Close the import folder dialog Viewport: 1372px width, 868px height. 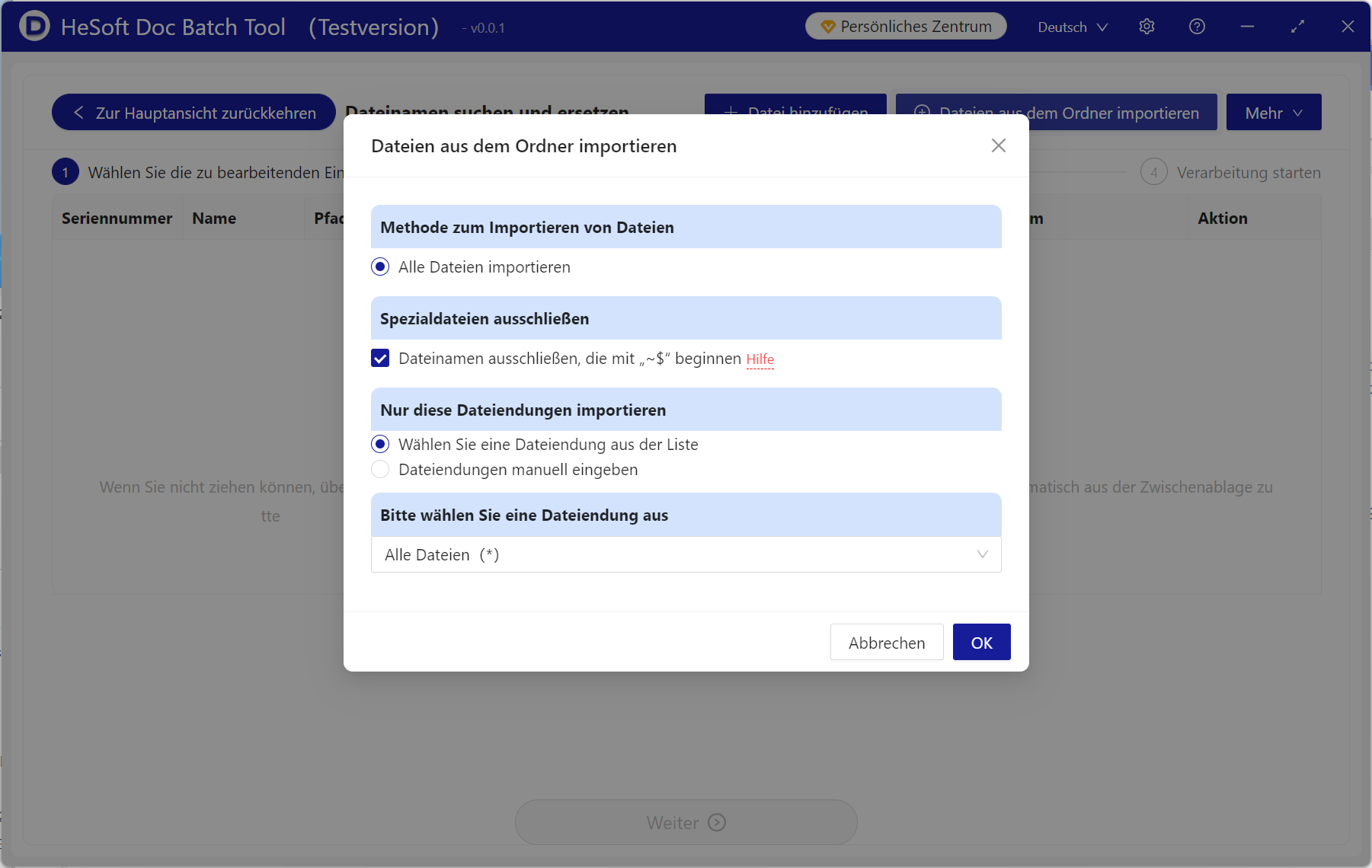point(998,145)
